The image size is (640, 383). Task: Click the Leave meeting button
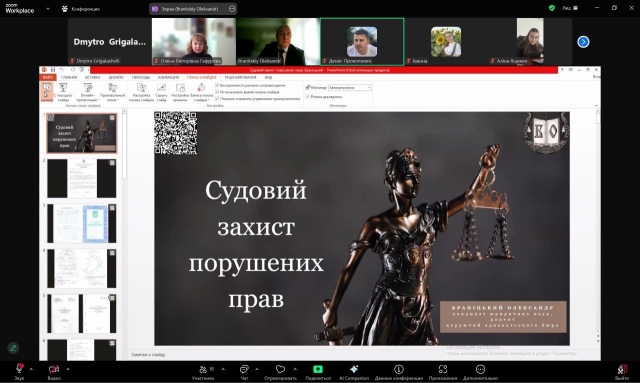[622, 371]
